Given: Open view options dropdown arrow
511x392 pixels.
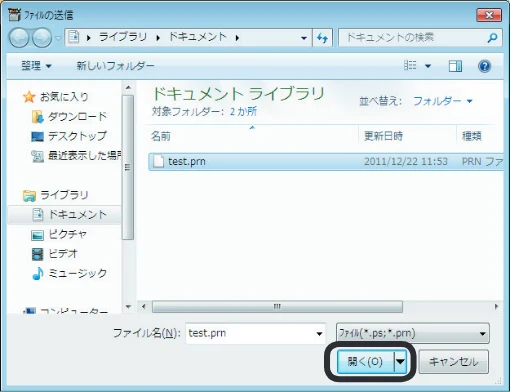Looking at the screenshot, I should 428,66.
